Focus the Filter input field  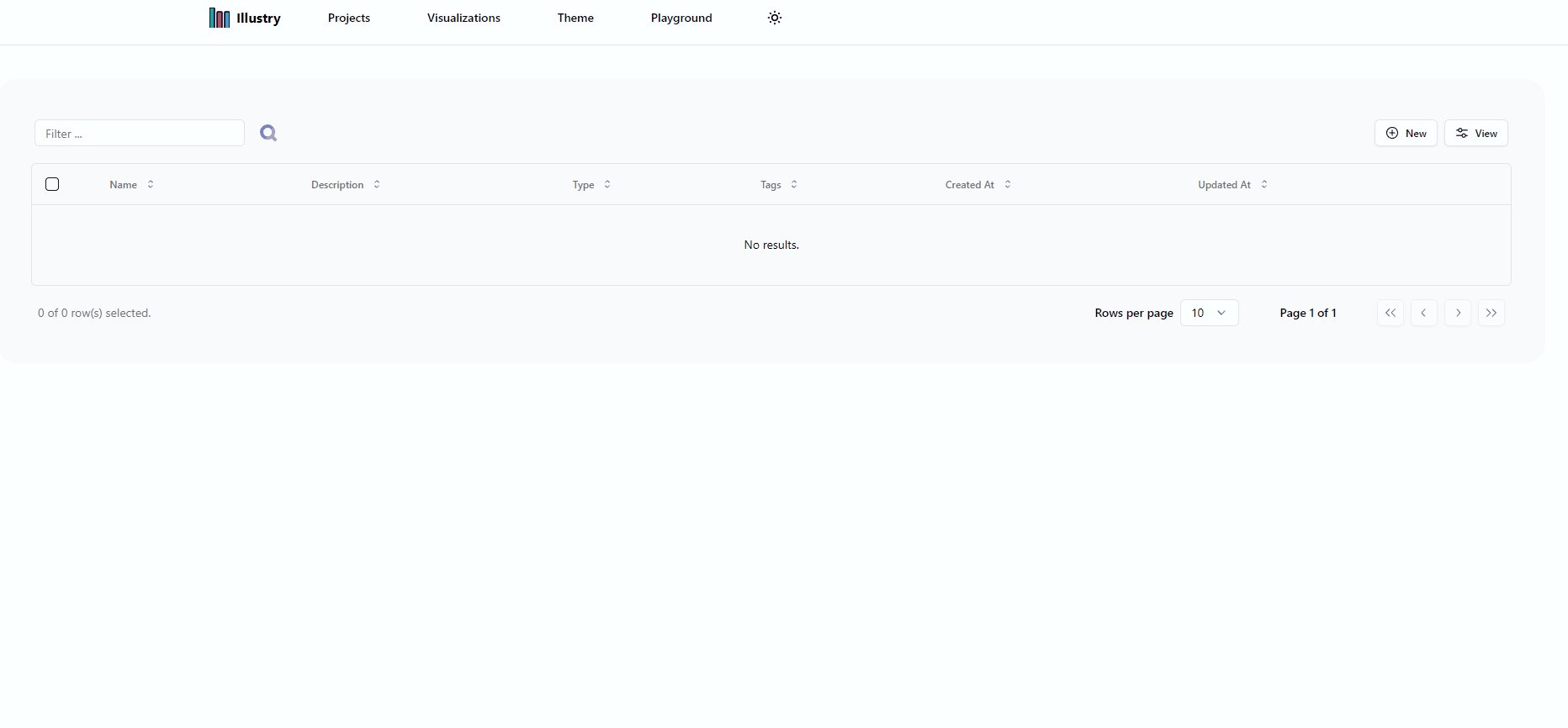[140, 133]
